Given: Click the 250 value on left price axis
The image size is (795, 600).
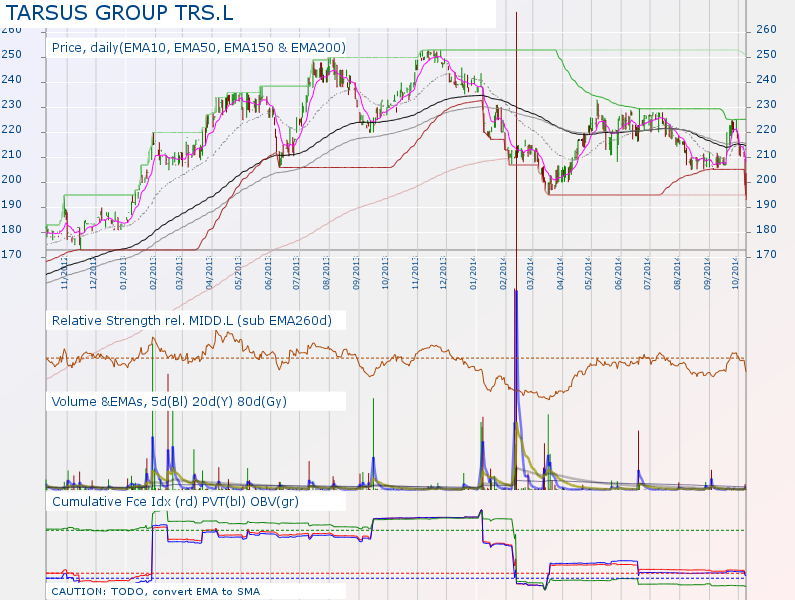Looking at the screenshot, I should tap(11, 55).
